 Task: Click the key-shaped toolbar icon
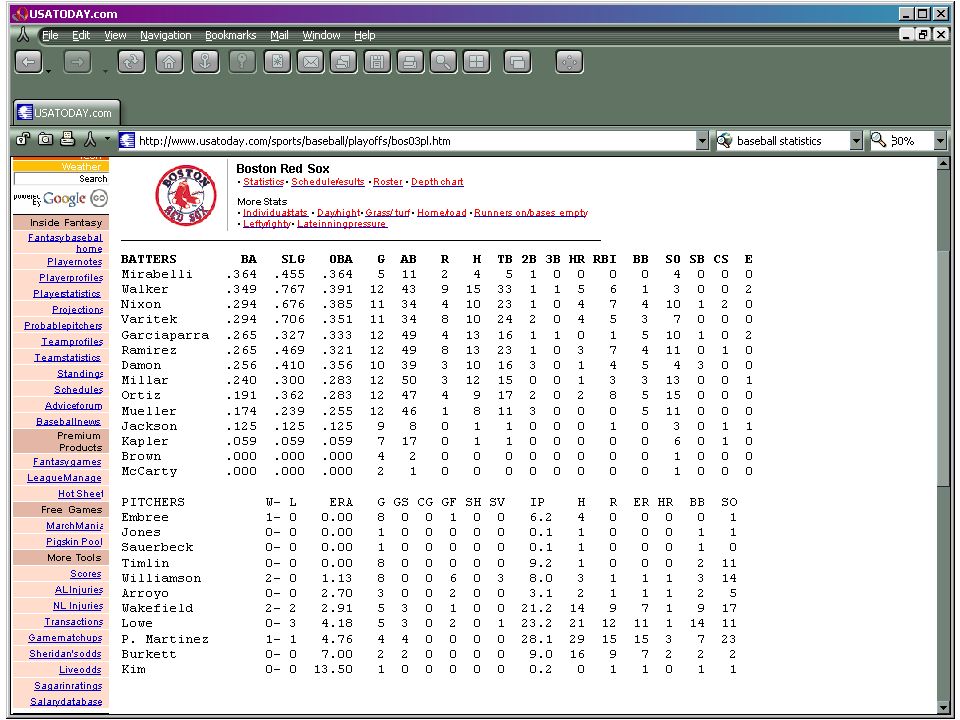[x=242, y=62]
